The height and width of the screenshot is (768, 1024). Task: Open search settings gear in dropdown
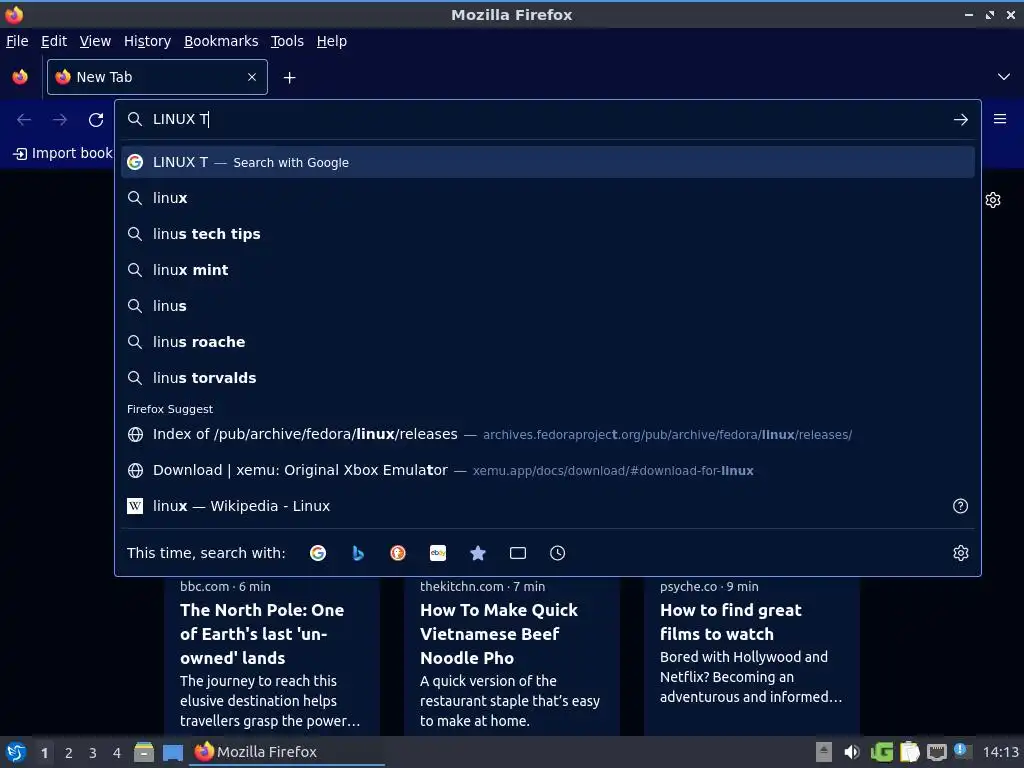coord(961,553)
